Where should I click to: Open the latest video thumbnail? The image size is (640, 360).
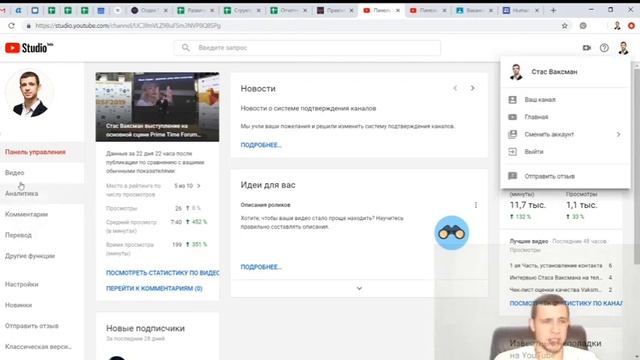(157, 107)
